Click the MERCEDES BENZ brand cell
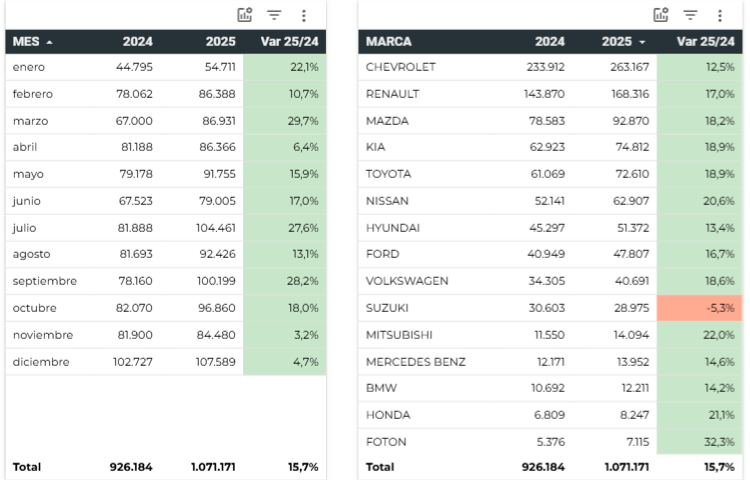 click(x=416, y=362)
